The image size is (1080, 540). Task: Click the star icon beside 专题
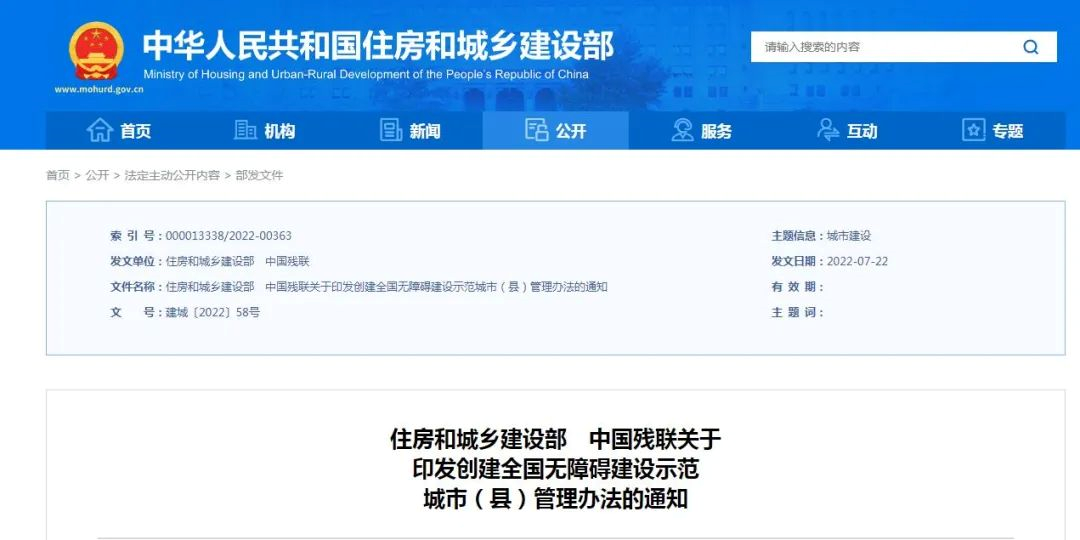(x=973, y=130)
